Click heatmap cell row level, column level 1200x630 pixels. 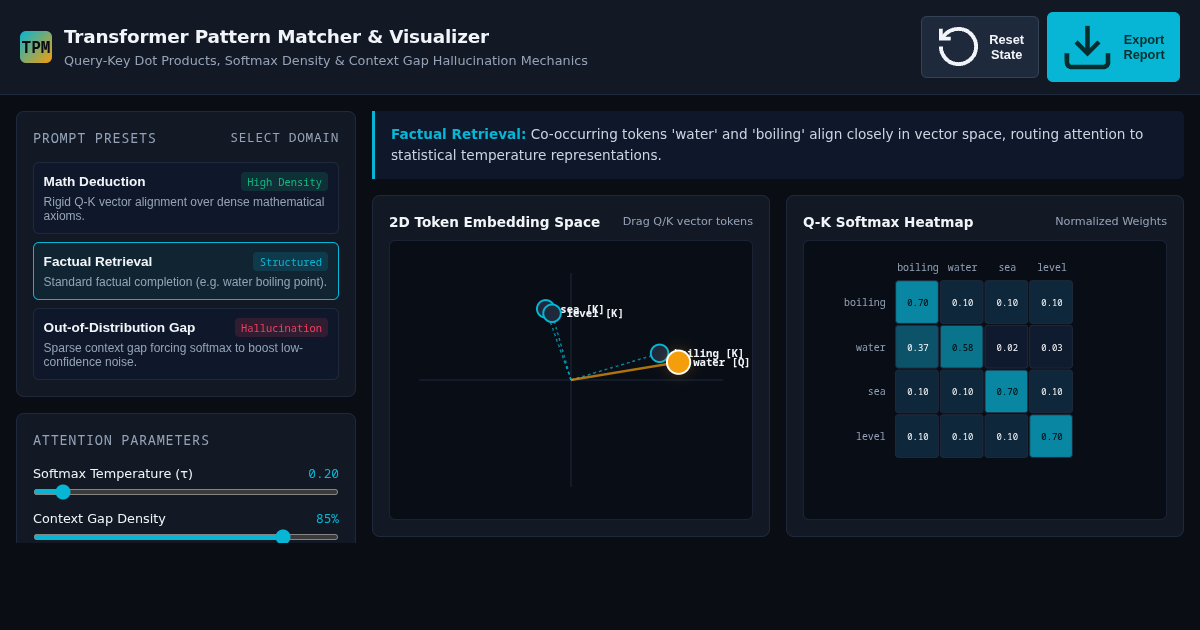[x=1051, y=436]
